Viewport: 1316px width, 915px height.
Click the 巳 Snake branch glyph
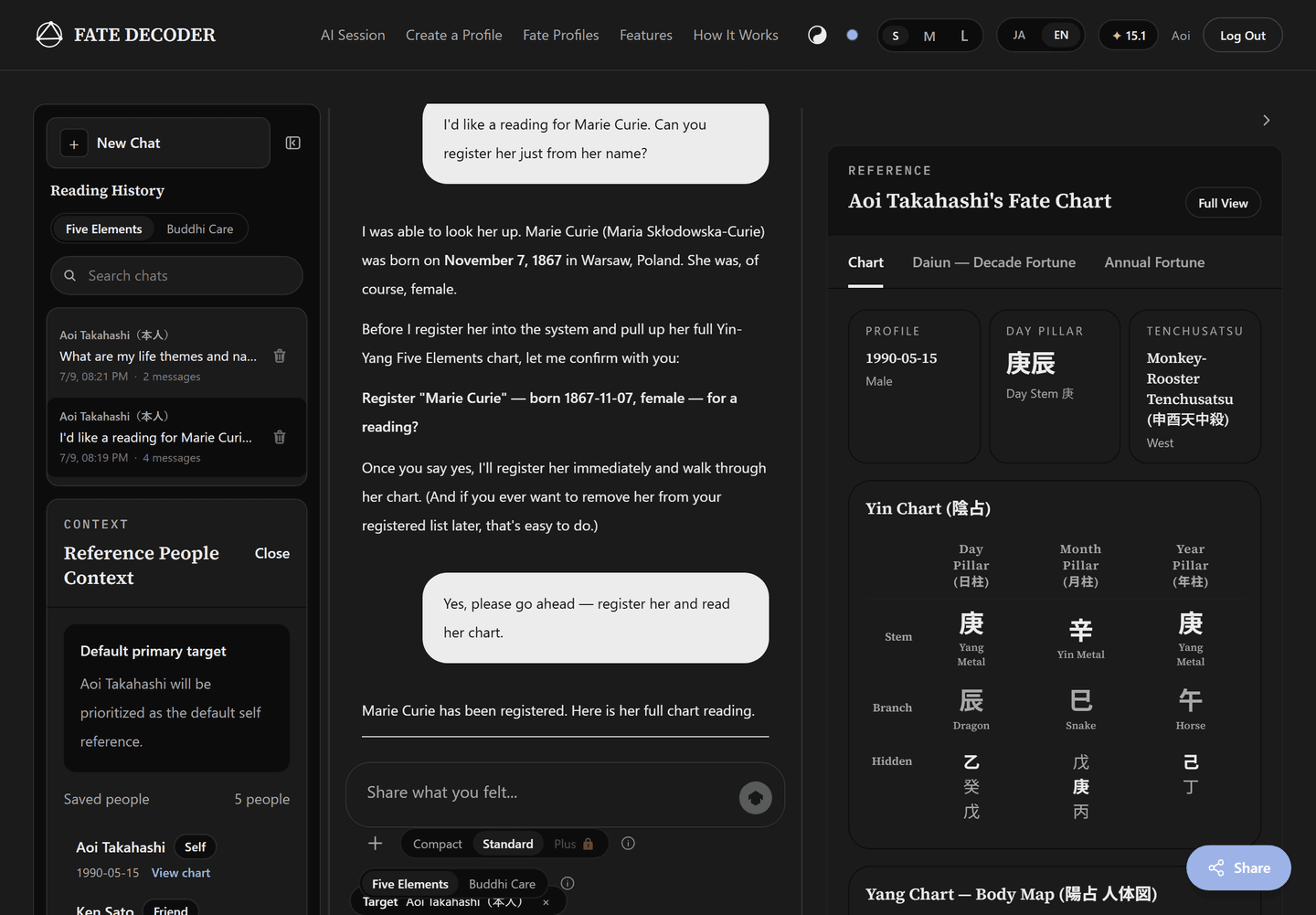pos(1081,701)
